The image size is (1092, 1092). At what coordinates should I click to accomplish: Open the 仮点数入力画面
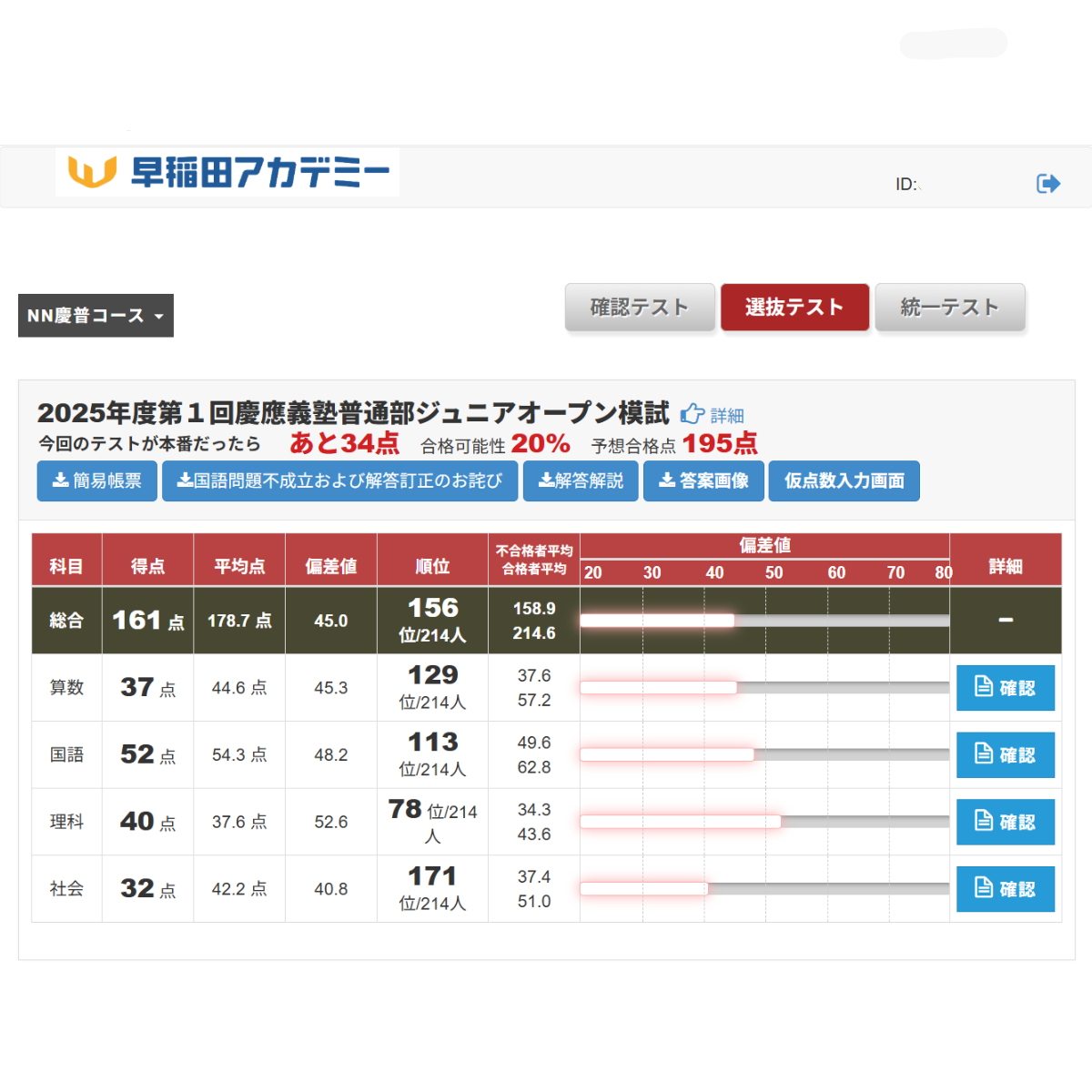844,481
